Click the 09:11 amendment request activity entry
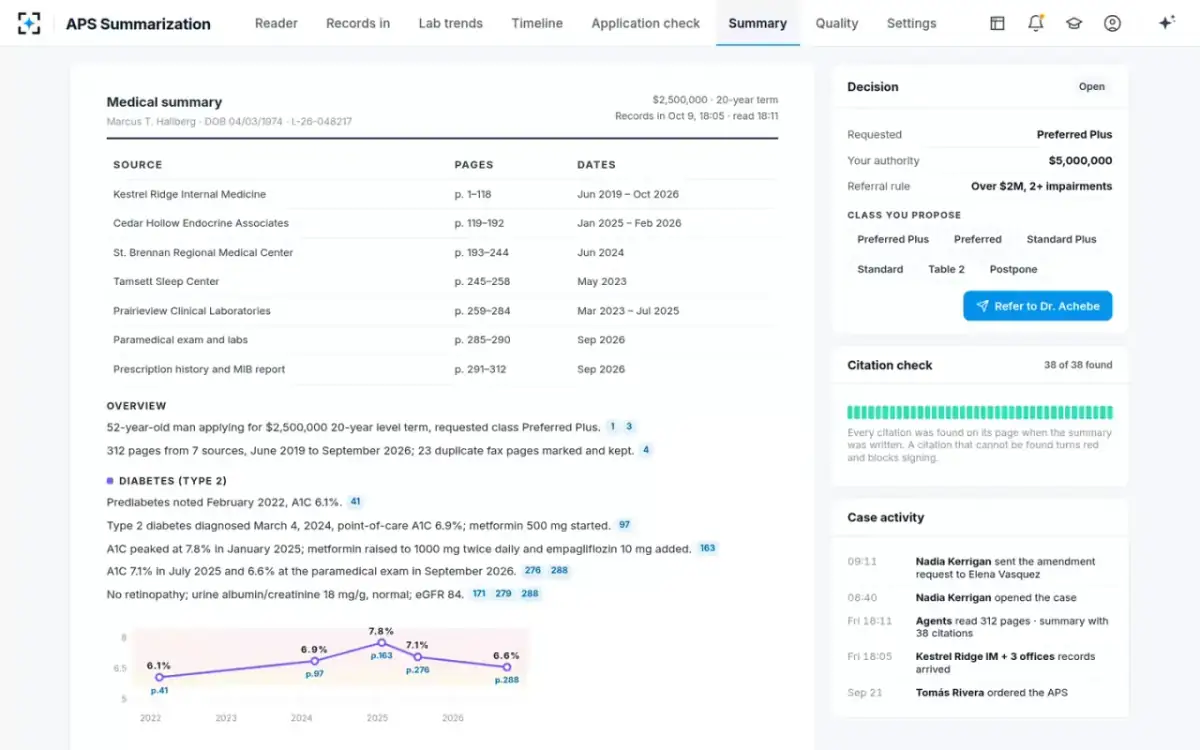The width and height of the screenshot is (1200, 750). [x=980, y=568]
